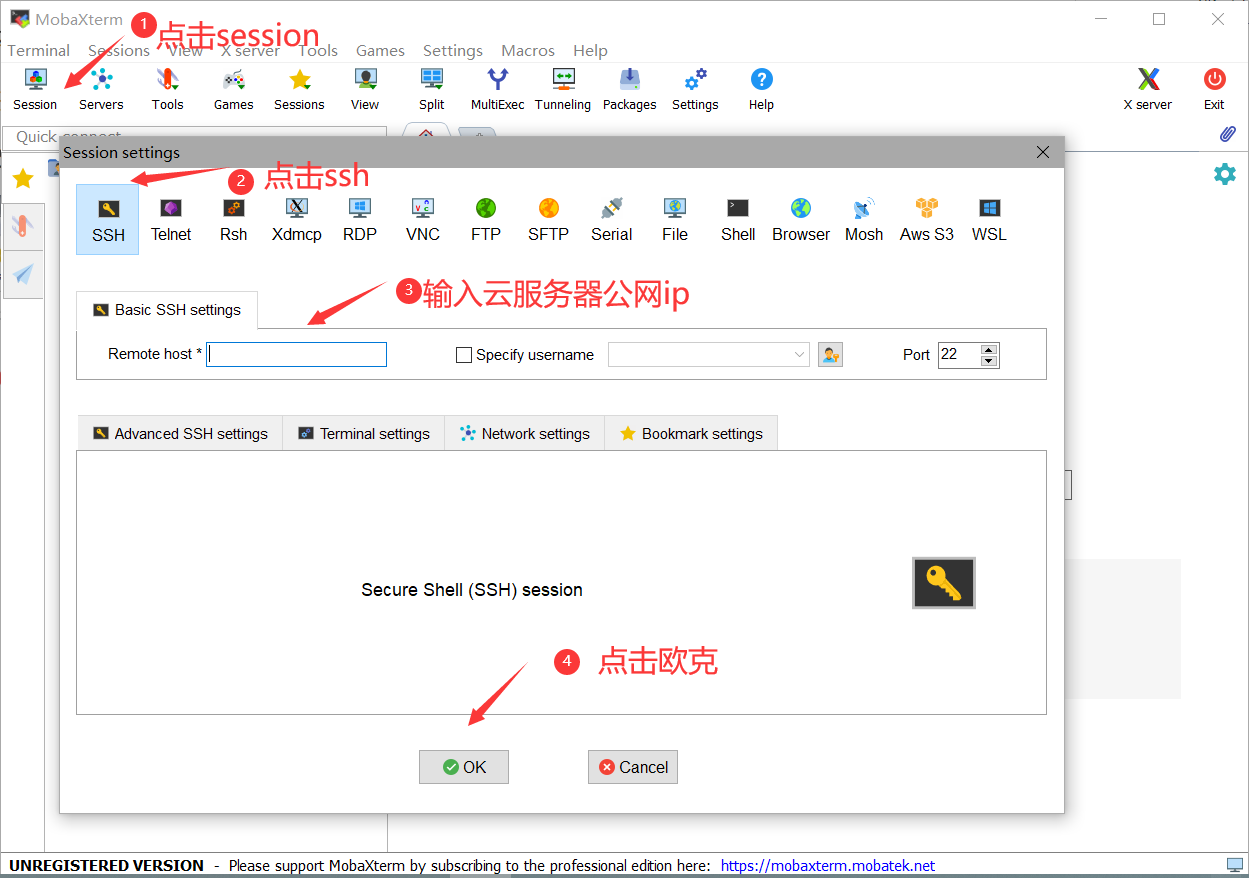Switch to the Basic SSH settings tab

pyautogui.click(x=166, y=310)
